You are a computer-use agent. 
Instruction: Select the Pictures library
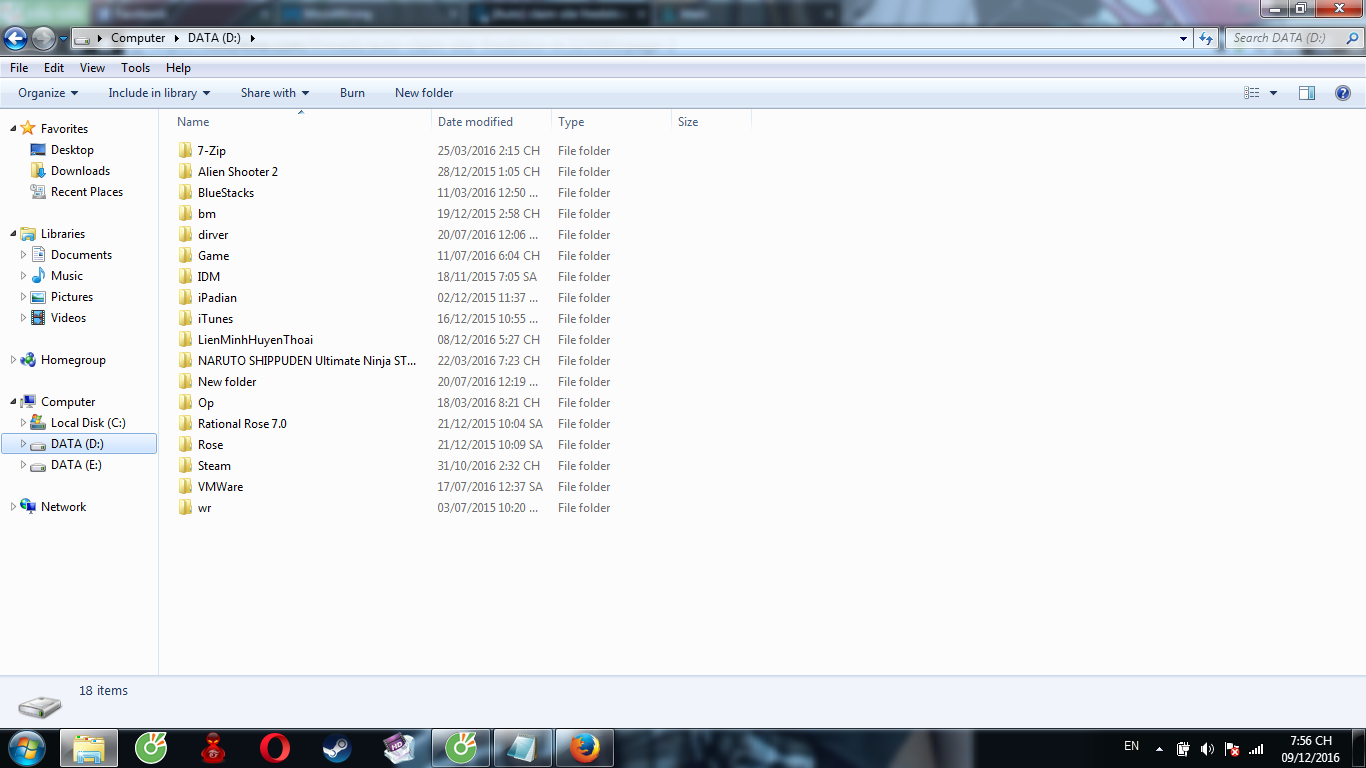click(x=72, y=297)
